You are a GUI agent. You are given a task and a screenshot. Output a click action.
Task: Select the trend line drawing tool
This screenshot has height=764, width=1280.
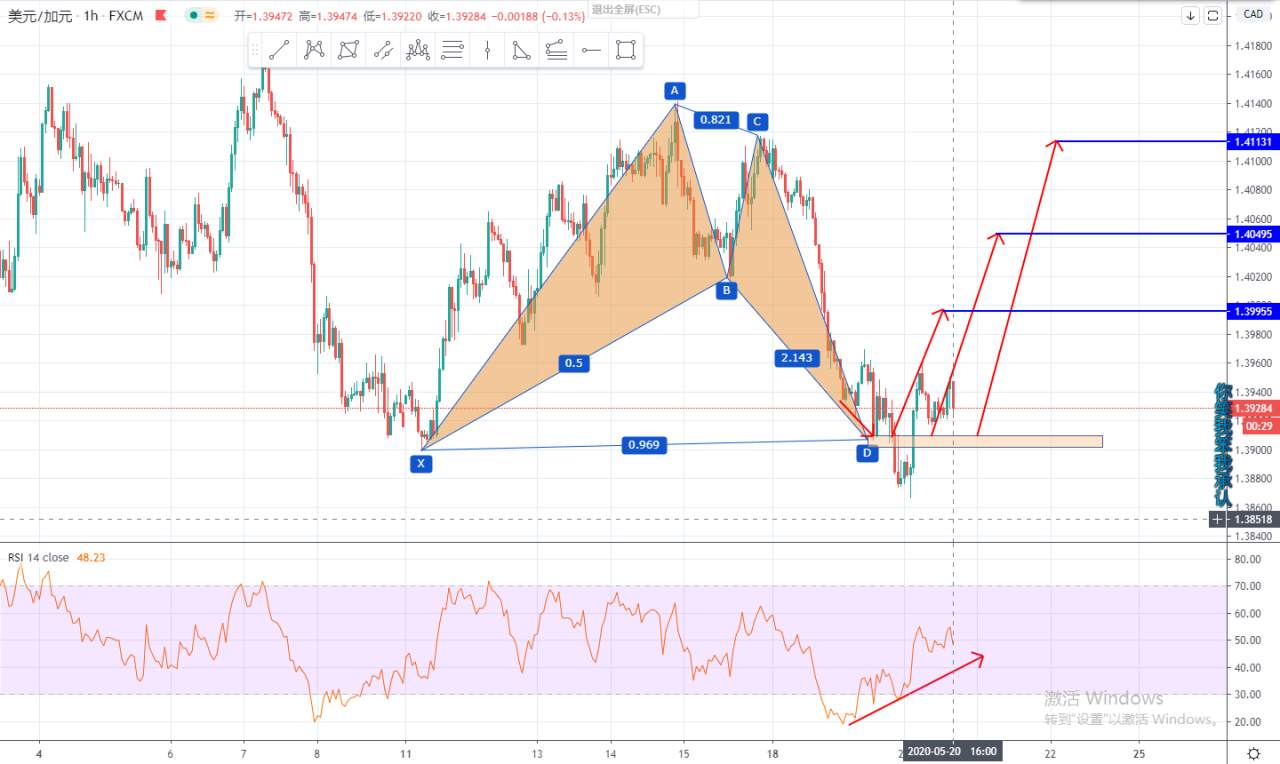pos(279,50)
